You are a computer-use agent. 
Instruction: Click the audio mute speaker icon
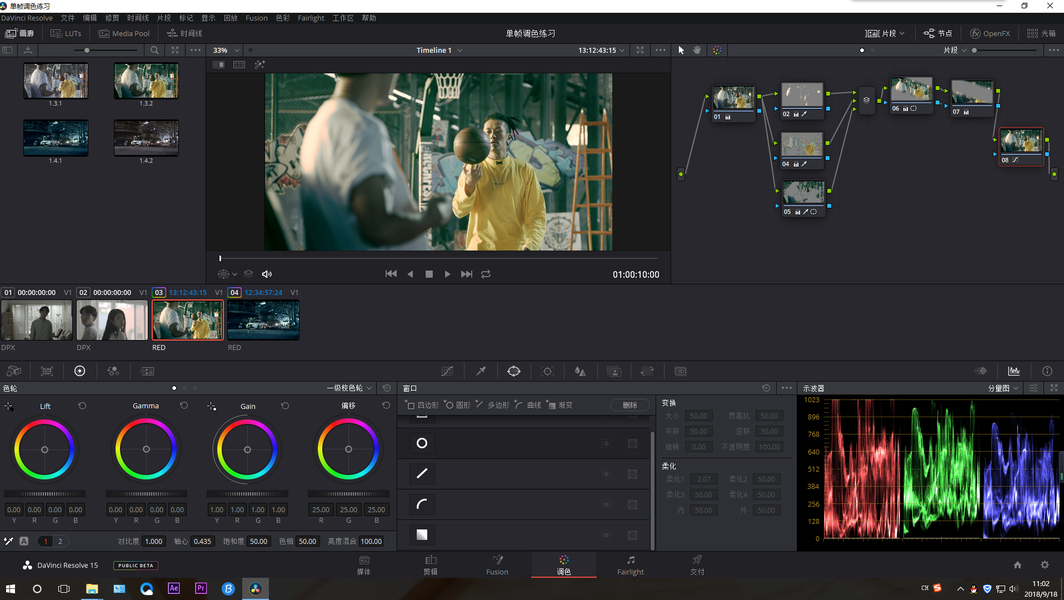click(267, 274)
